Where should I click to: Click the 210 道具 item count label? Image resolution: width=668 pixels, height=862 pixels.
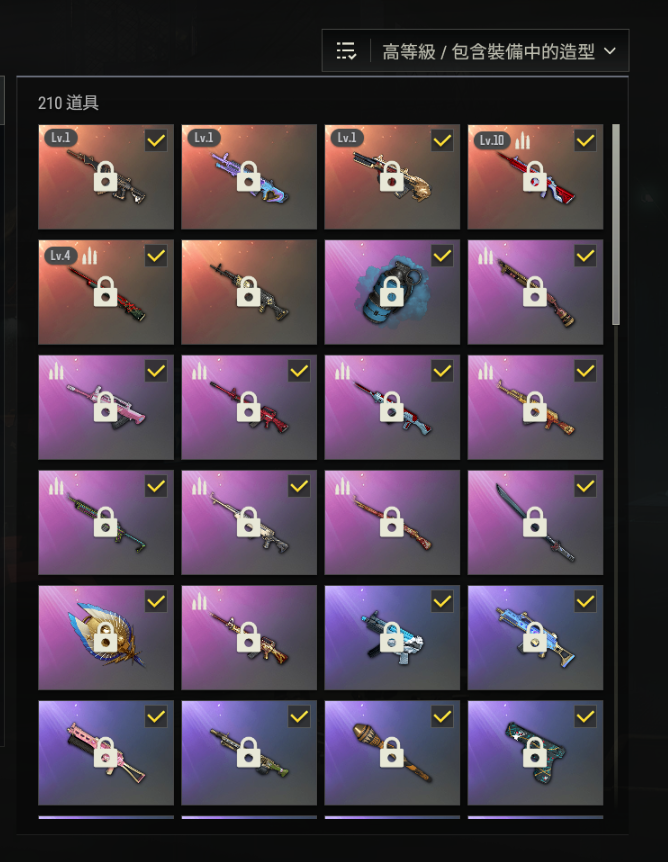click(x=68, y=103)
